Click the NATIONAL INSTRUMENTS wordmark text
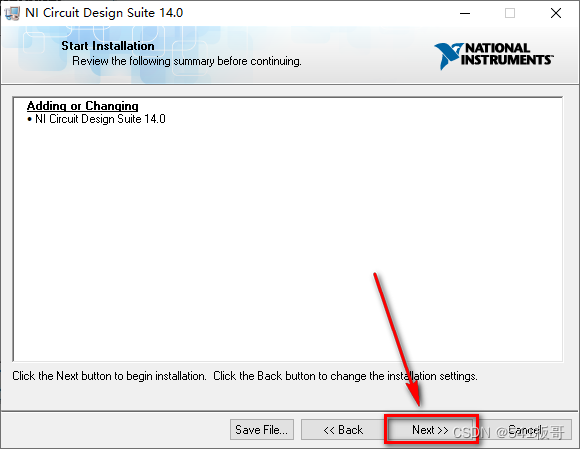Screen dimensions: 580x449 [507, 54]
